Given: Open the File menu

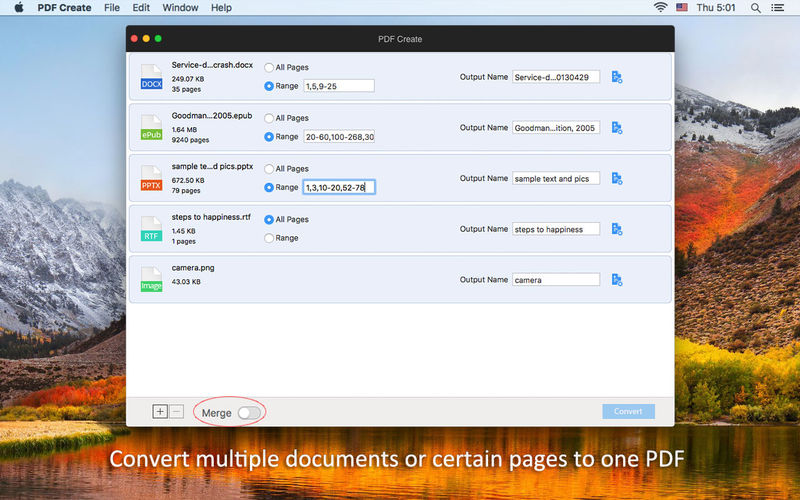Looking at the screenshot, I should click(111, 8).
